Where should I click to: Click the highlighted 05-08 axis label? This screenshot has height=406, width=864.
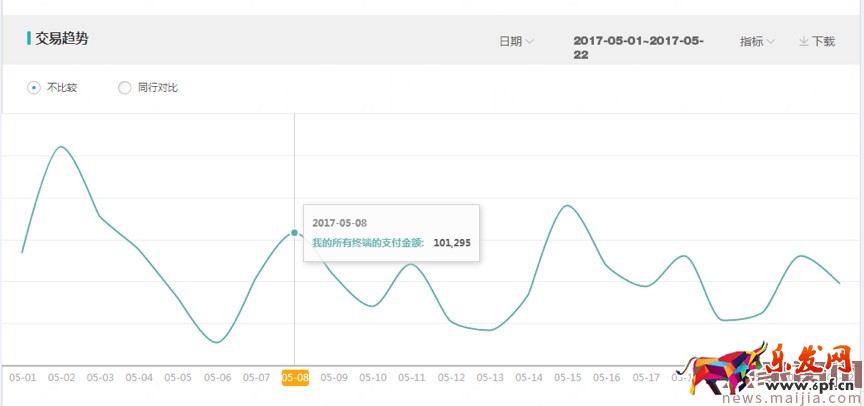coord(295,377)
